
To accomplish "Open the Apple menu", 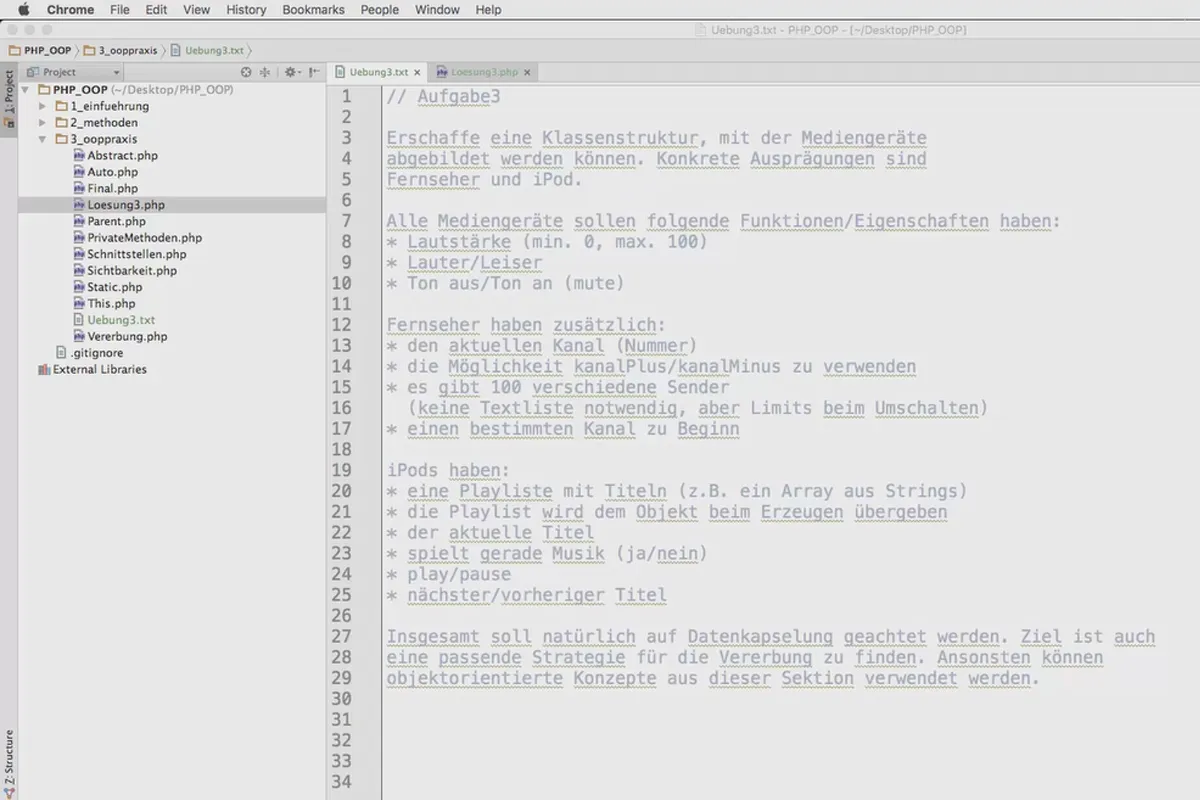I will pyautogui.click(x=23, y=10).
